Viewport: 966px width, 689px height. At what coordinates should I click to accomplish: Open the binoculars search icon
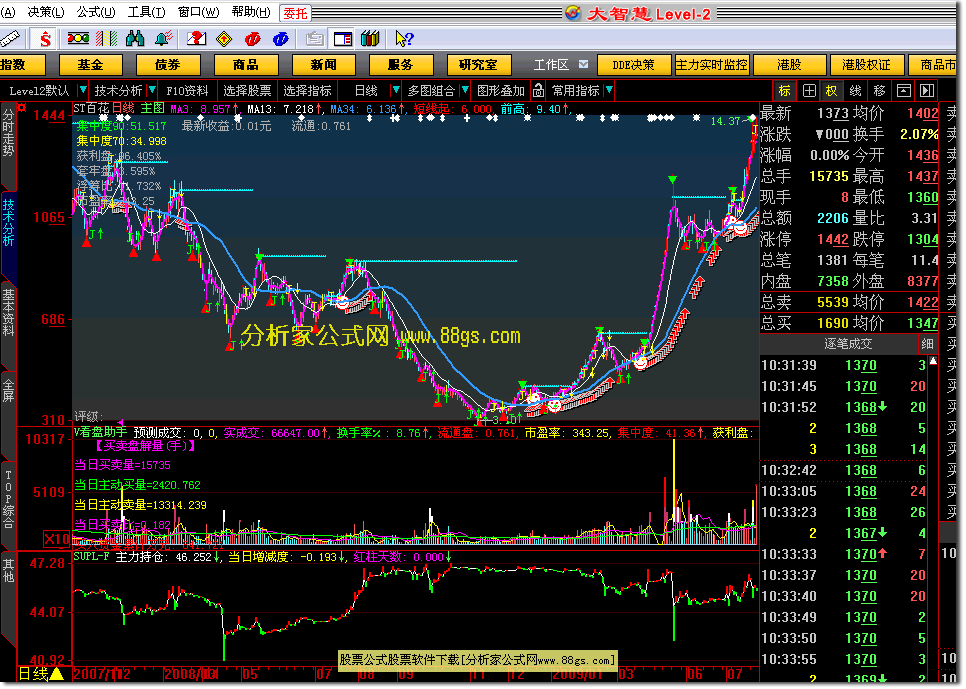click(x=135, y=39)
